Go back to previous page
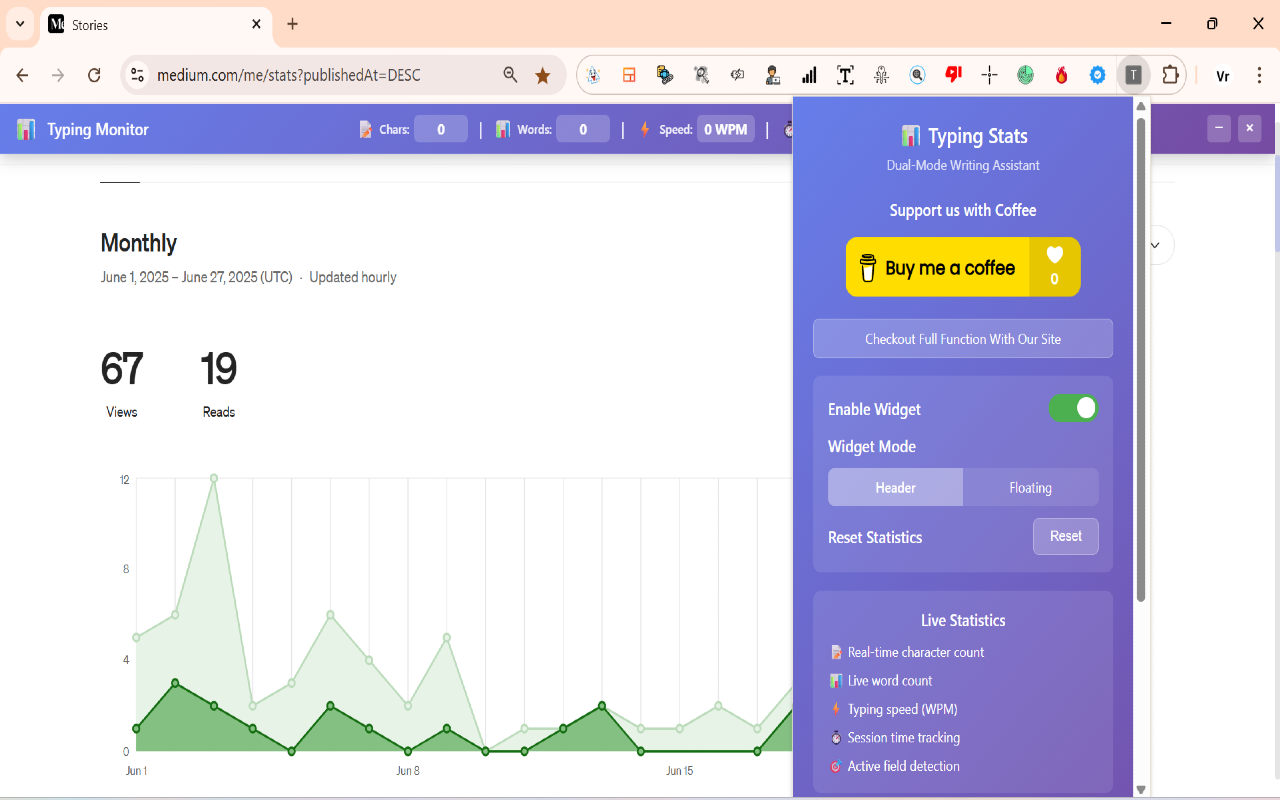Screen dimensions: 1280x800 tap(22, 75)
